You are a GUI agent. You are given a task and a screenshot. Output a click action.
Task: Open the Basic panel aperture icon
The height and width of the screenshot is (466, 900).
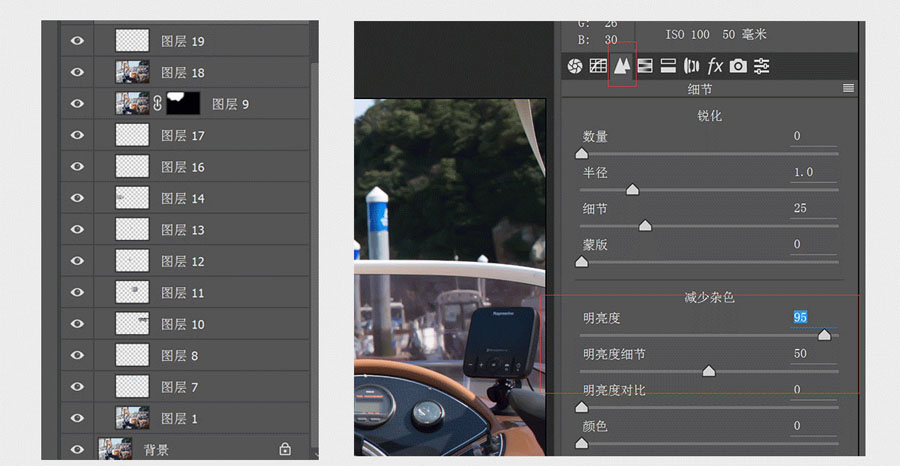click(575, 66)
